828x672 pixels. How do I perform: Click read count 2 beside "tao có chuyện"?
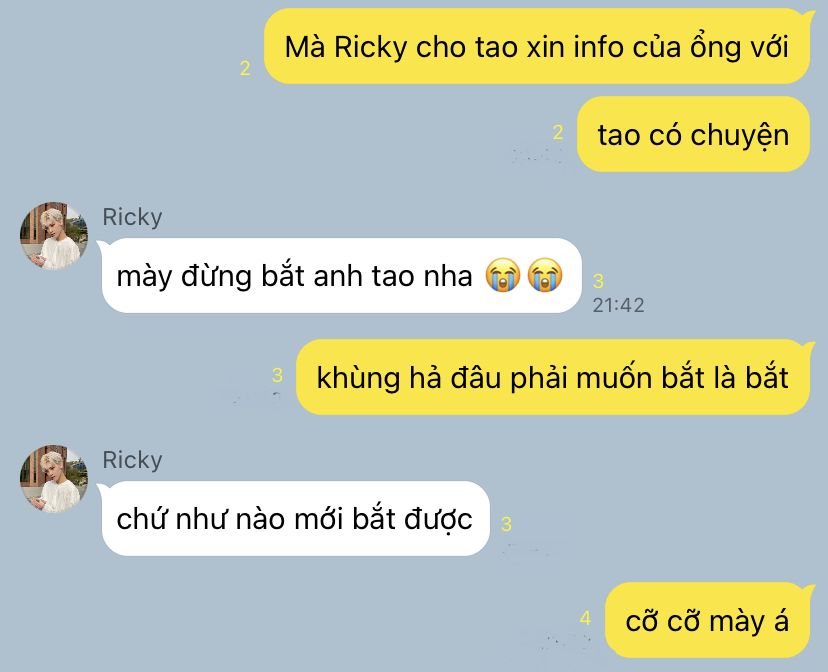point(558,132)
